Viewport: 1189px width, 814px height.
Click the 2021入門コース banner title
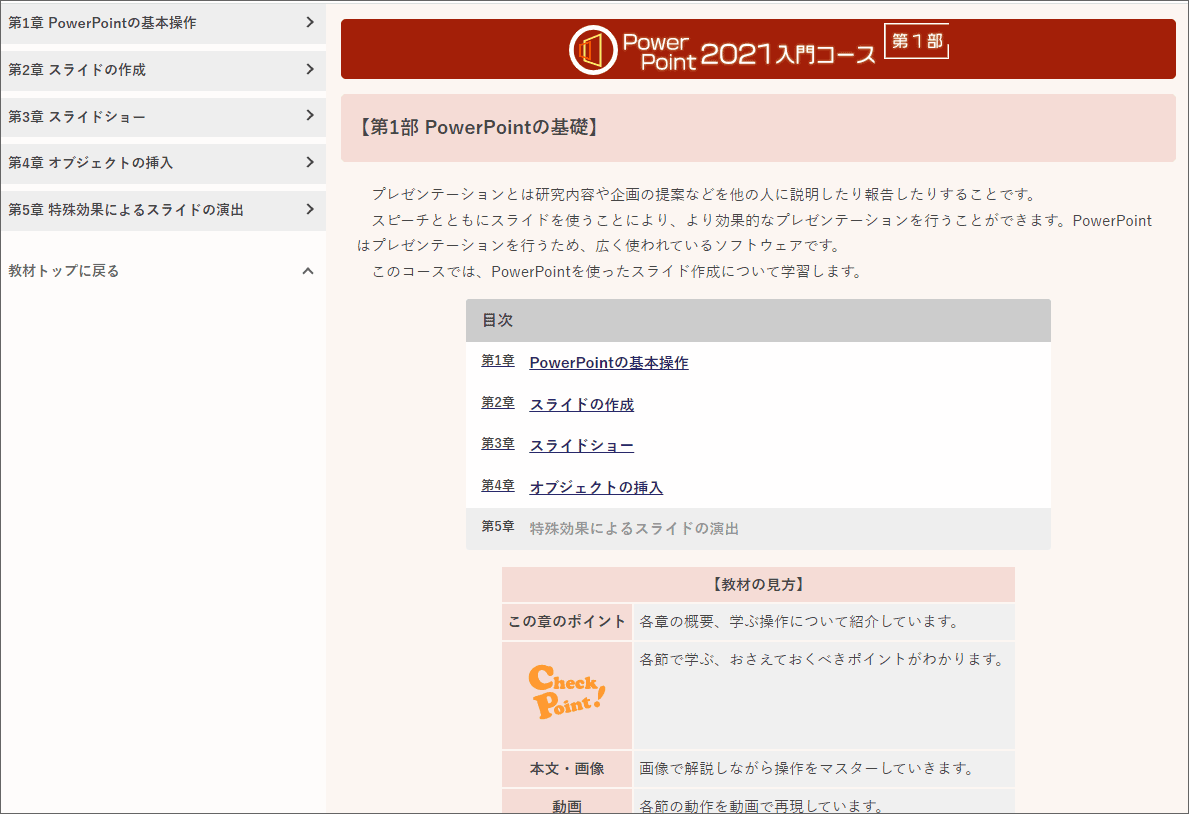click(x=788, y=54)
